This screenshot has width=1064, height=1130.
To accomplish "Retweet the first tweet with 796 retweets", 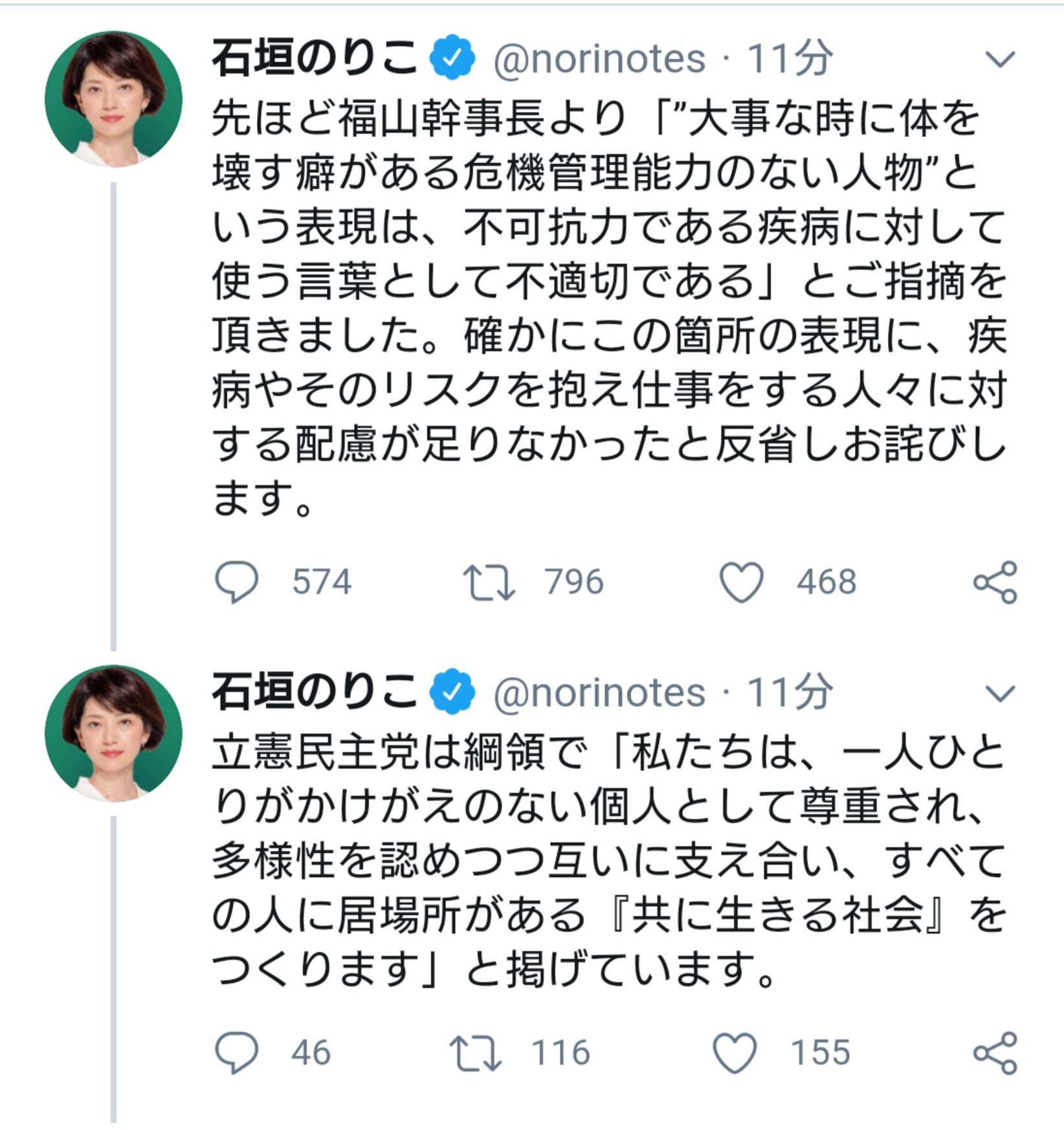I will pos(489,582).
